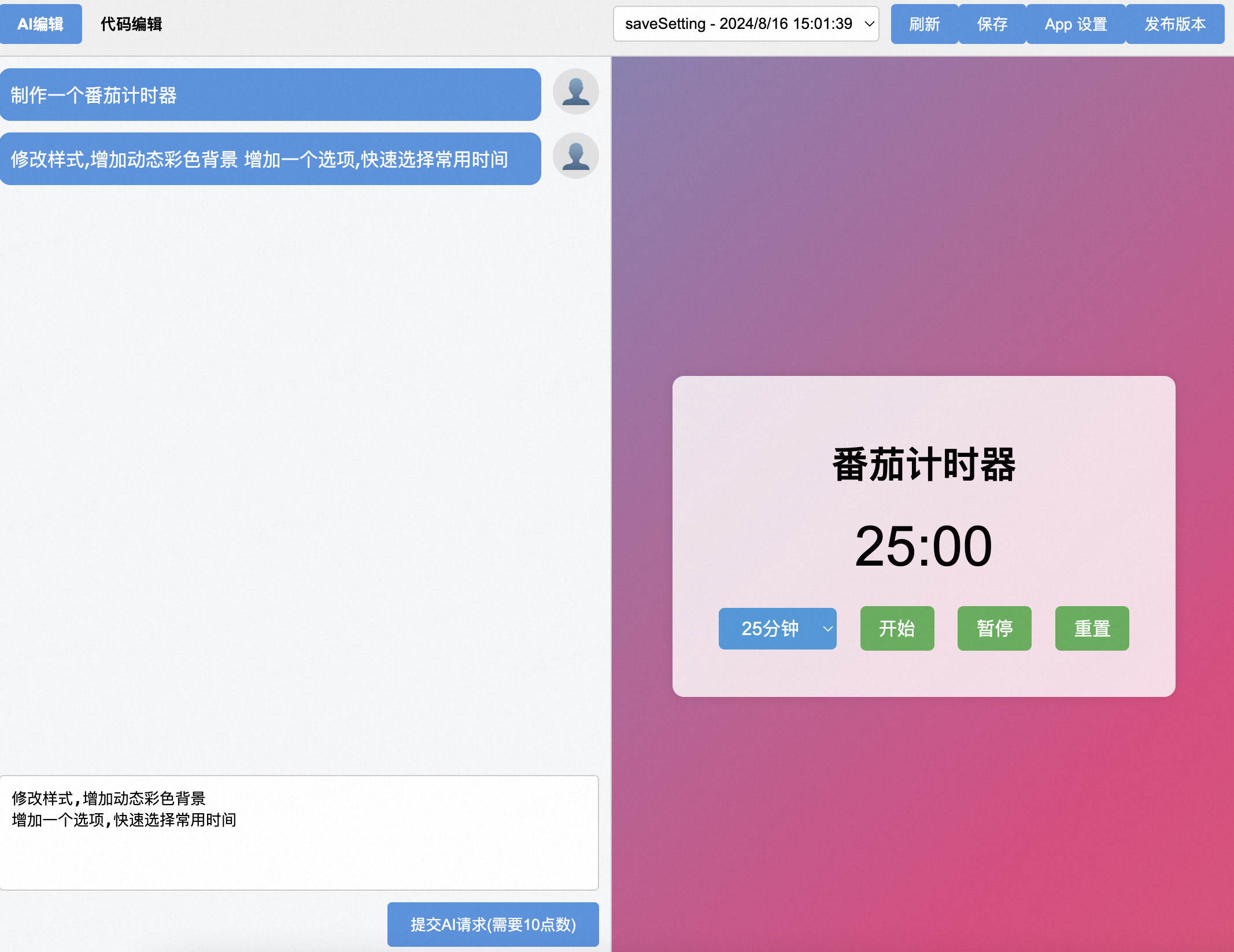
Task: Switch to the AI编辑 tab
Action: [40, 24]
